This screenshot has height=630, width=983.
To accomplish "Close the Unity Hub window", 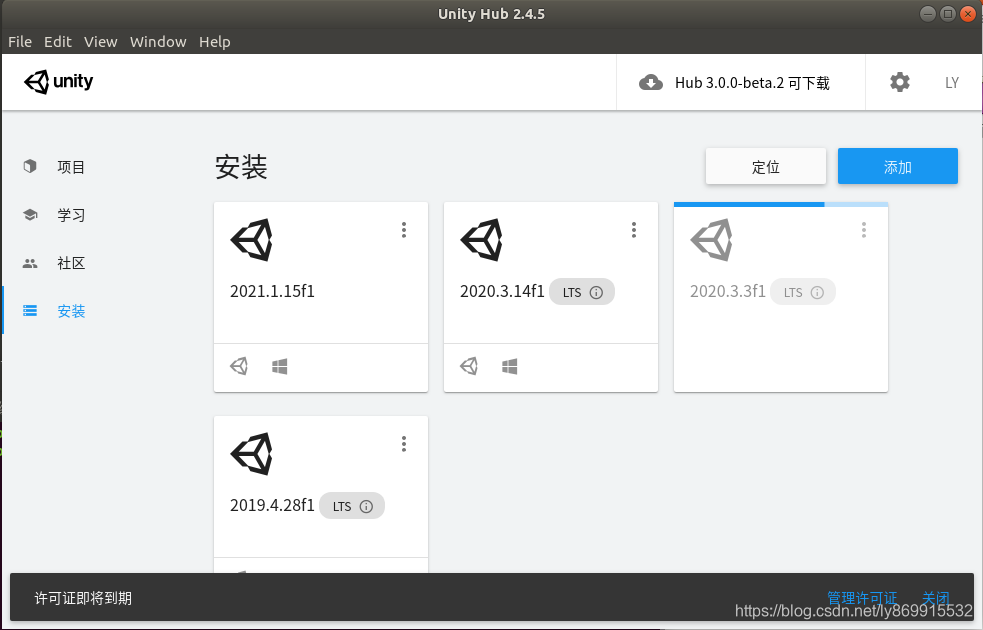I will coord(968,14).
